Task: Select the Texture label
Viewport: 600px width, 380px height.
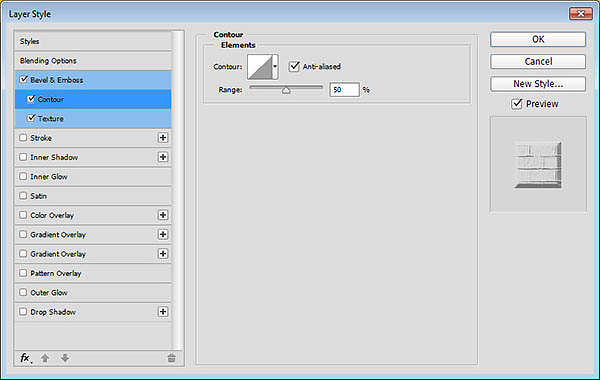Action: (51, 119)
